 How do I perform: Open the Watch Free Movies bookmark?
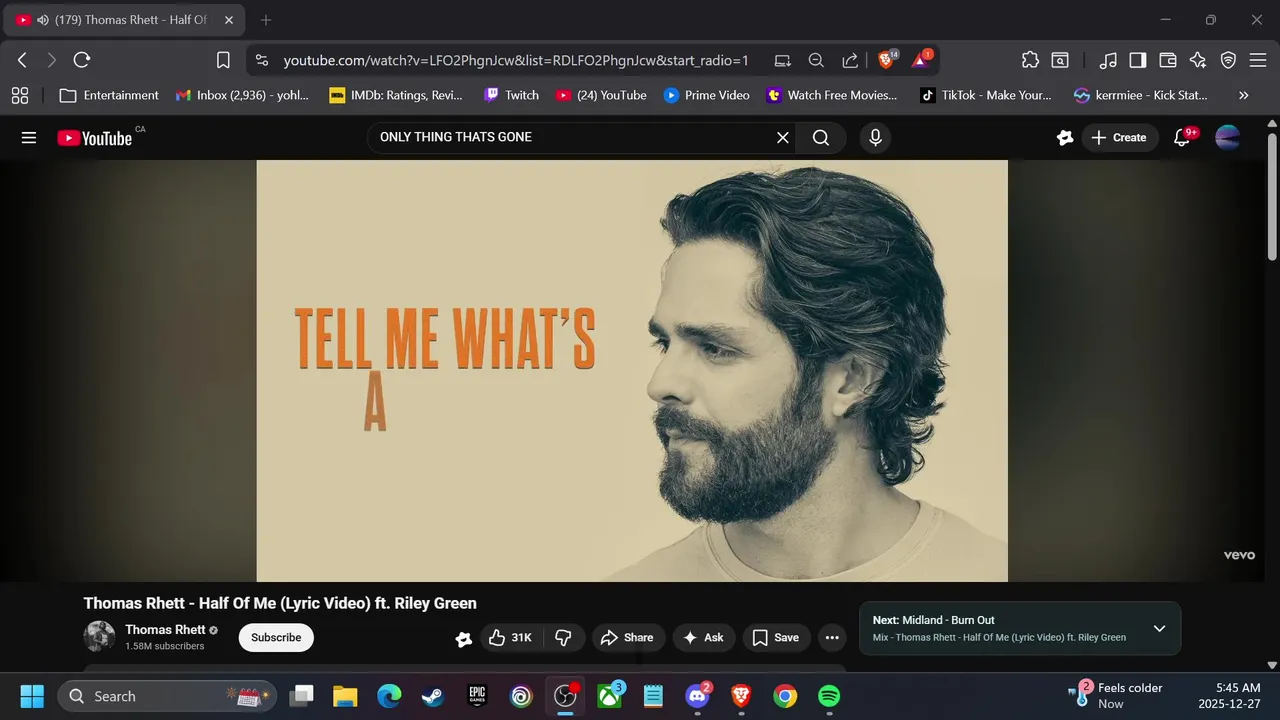click(832, 95)
